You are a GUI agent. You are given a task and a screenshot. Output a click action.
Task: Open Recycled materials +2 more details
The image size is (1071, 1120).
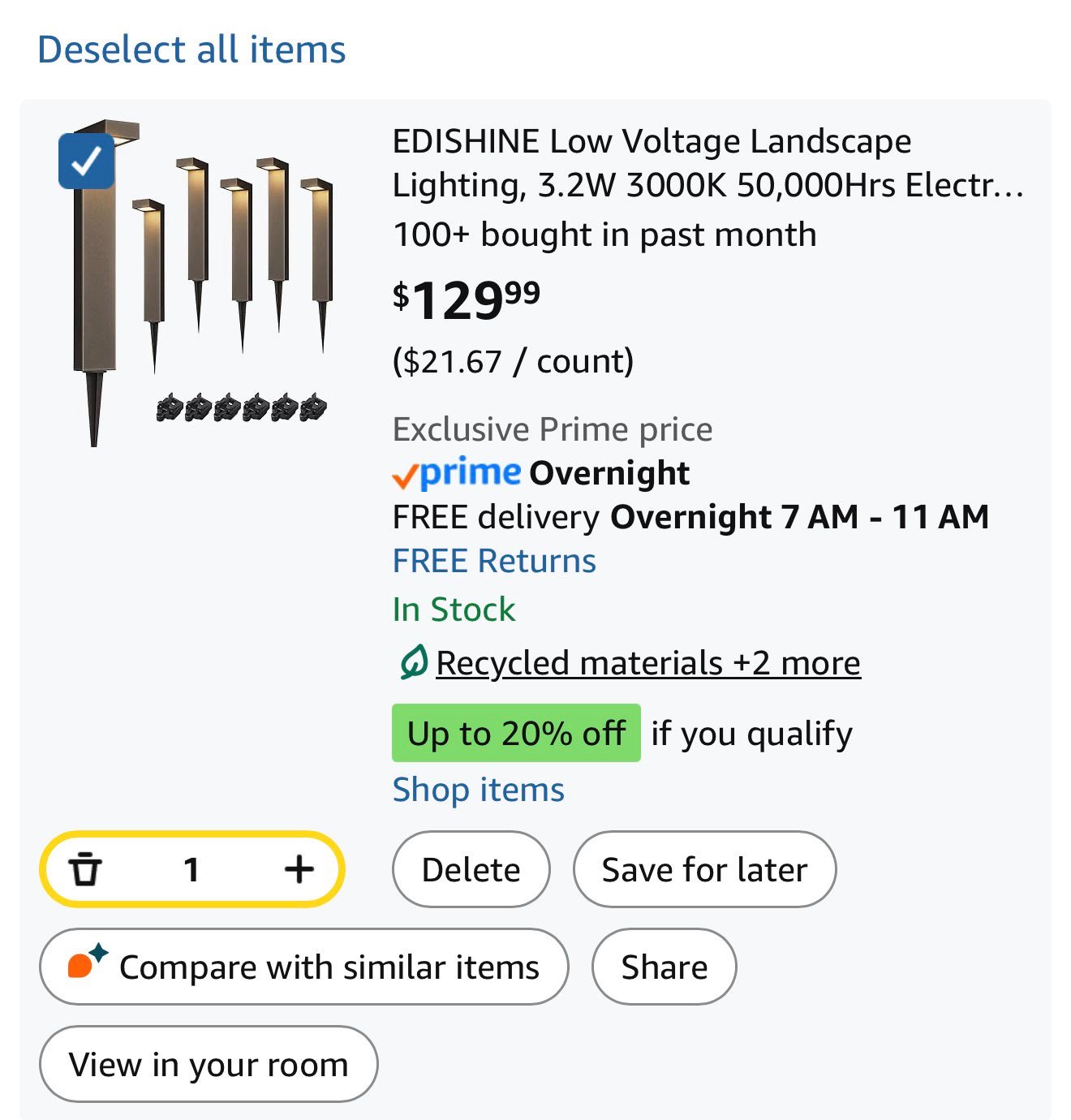click(647, 663)
